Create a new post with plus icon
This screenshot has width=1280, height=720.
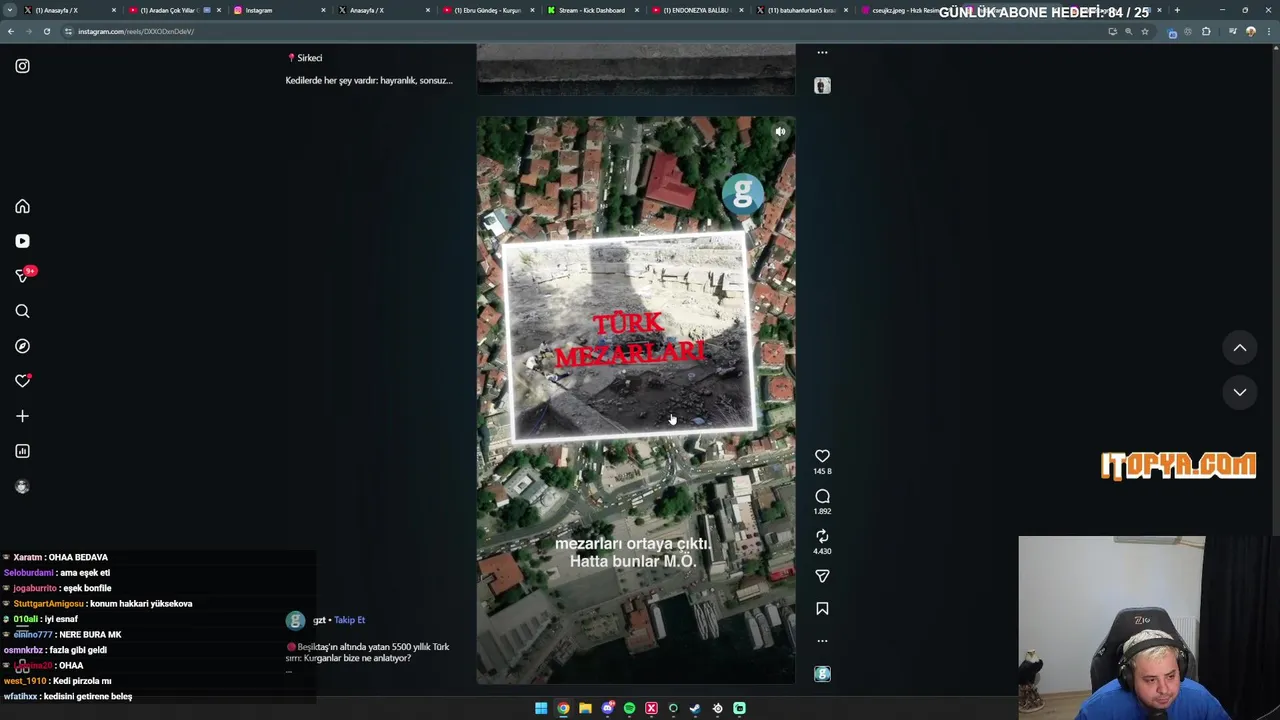(x=22, y=416)
